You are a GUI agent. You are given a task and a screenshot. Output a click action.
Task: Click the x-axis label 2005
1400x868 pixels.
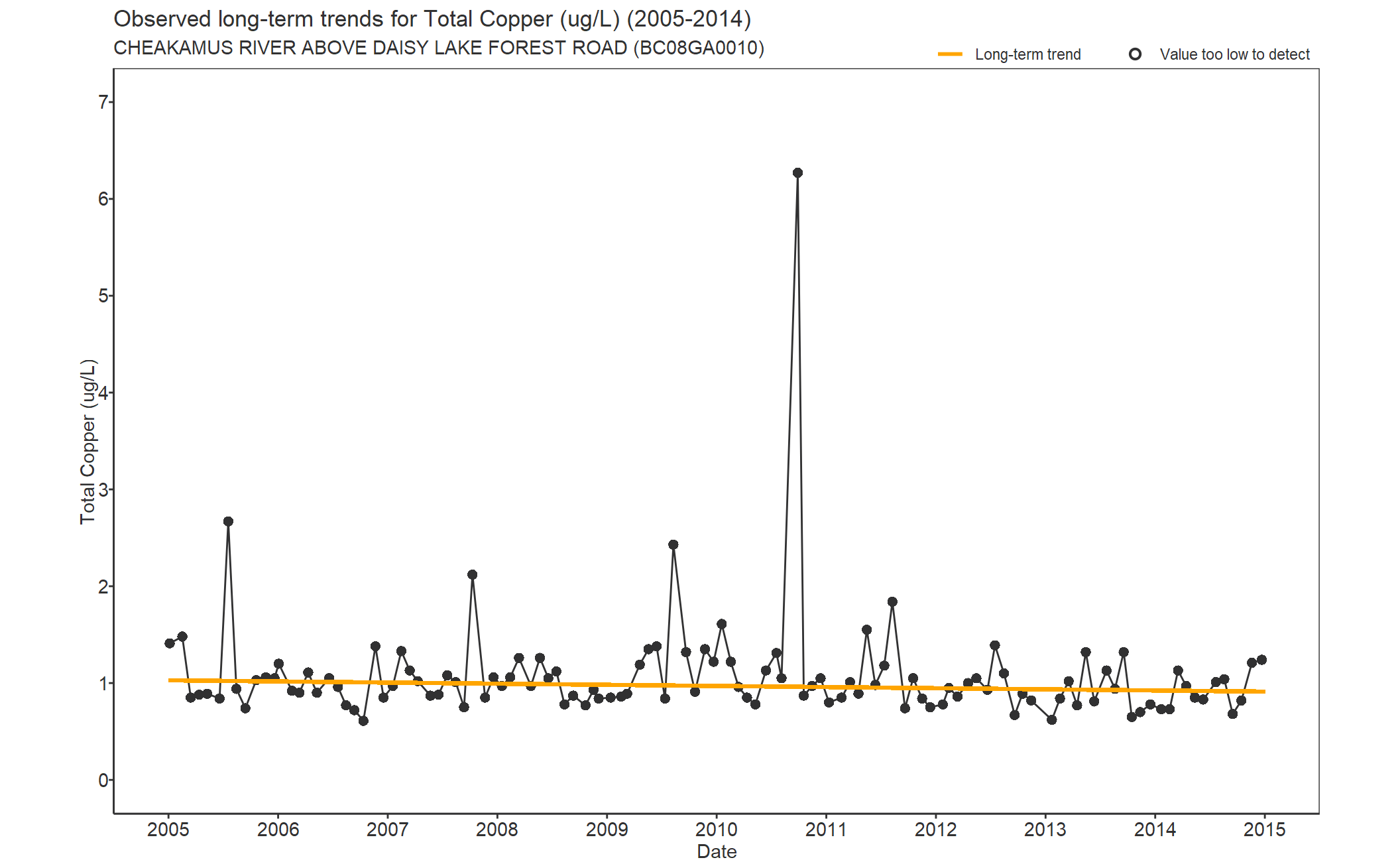pos(168,830)
